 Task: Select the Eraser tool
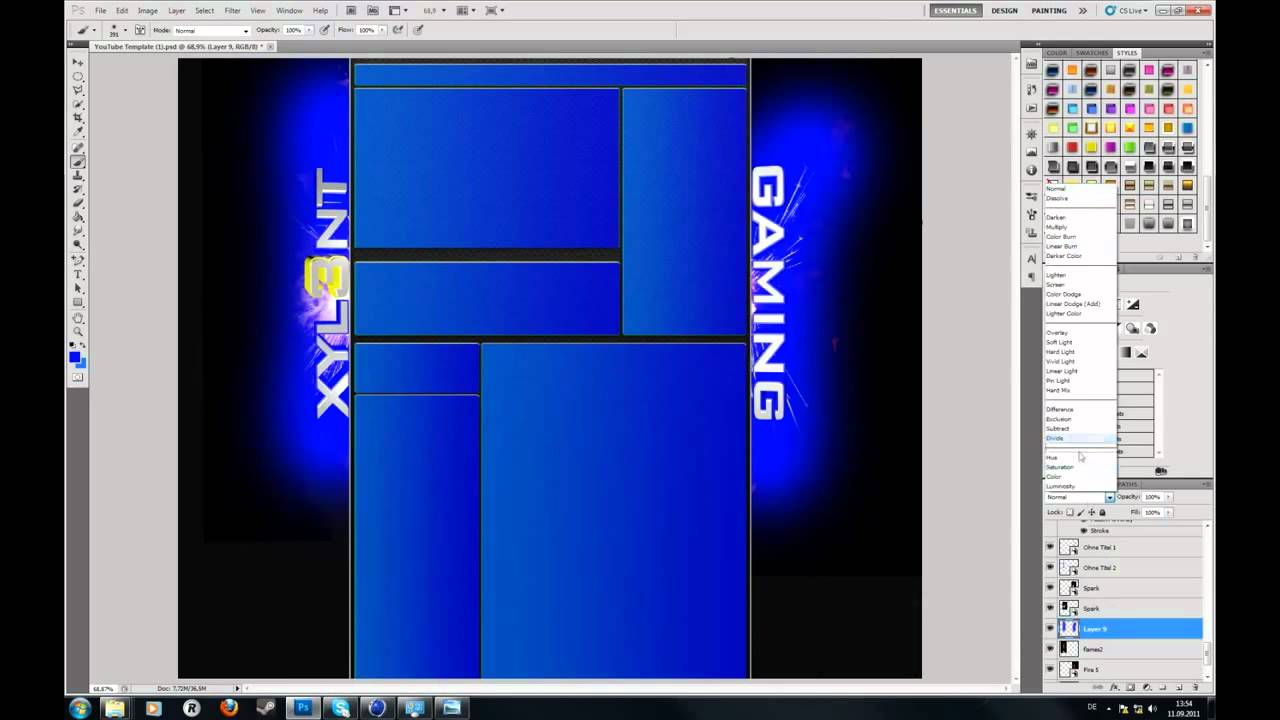click(x=78, y=203)
